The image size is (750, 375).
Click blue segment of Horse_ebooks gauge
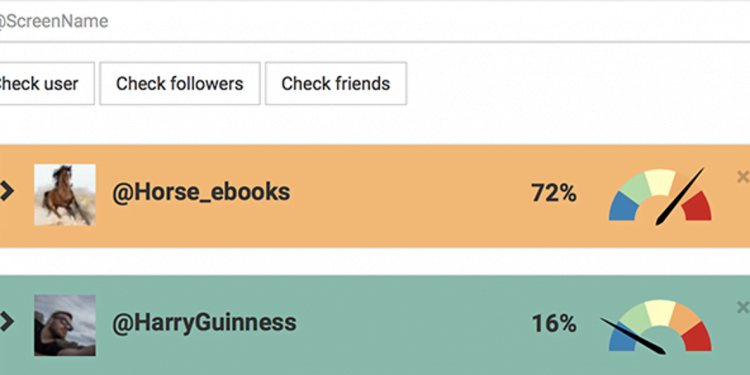coord(623,207)
